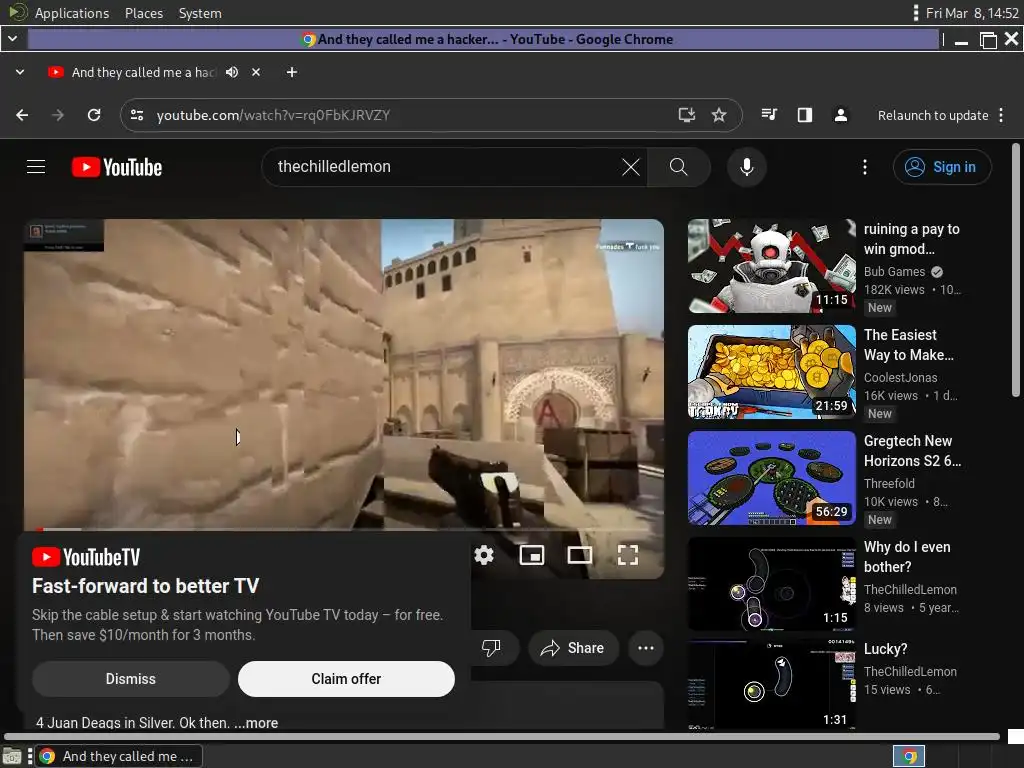Go back in Chrome
Image resolution: width=1024 pixels, height=768 pixels.
(22, 115)
